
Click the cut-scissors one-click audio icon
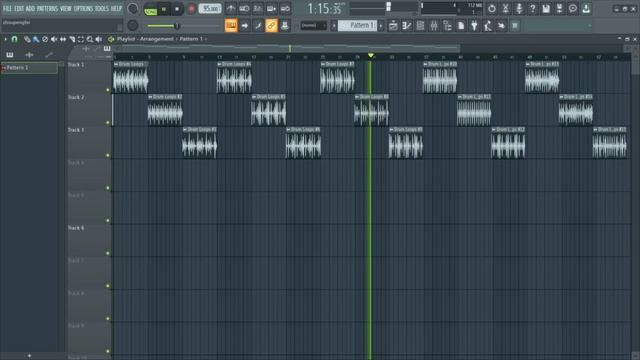pyautogui.click(x=505, y=8)
